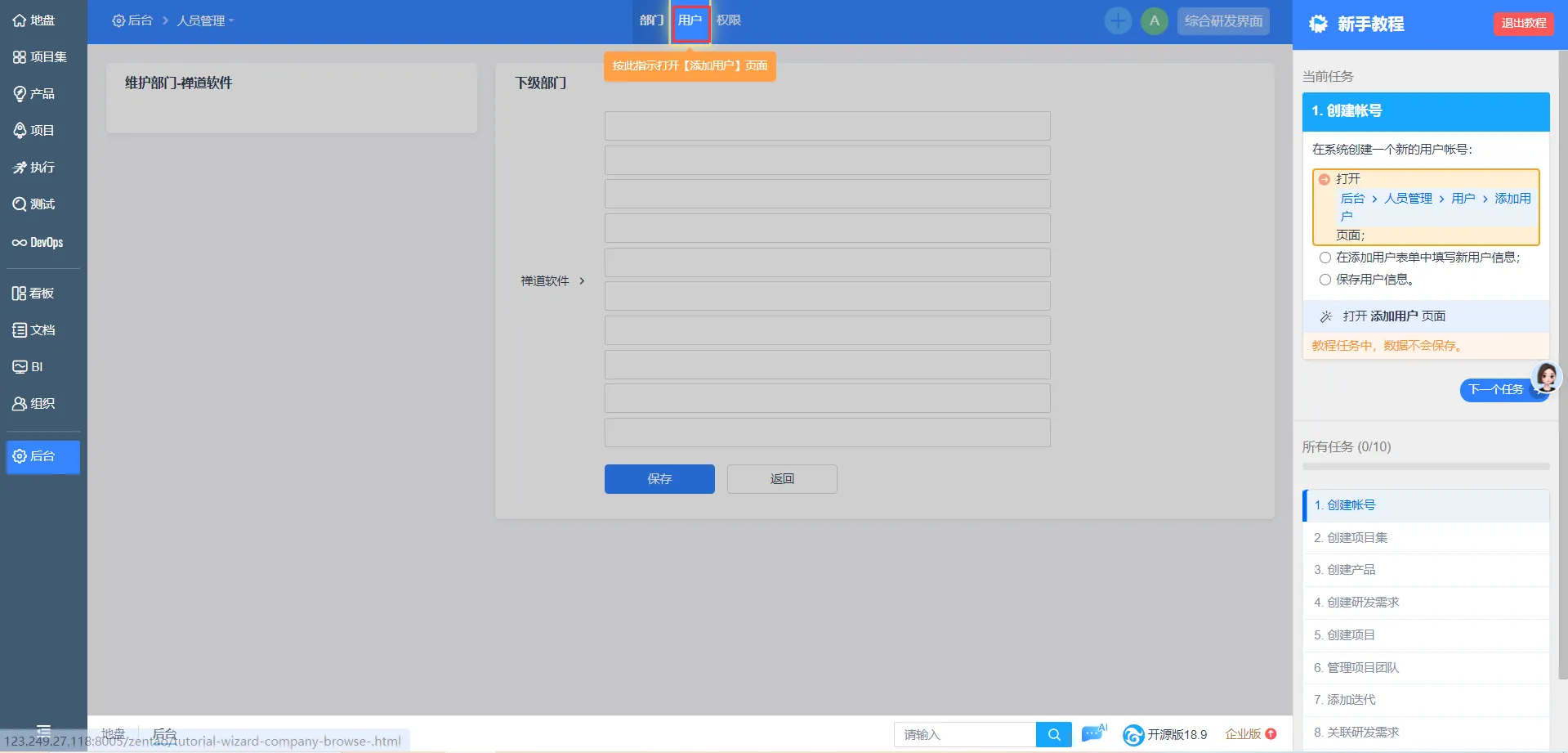The image size is (1568, 753).
Task: Select the 后台 tab in the bottom bar
Action: [x=164, y=734]
